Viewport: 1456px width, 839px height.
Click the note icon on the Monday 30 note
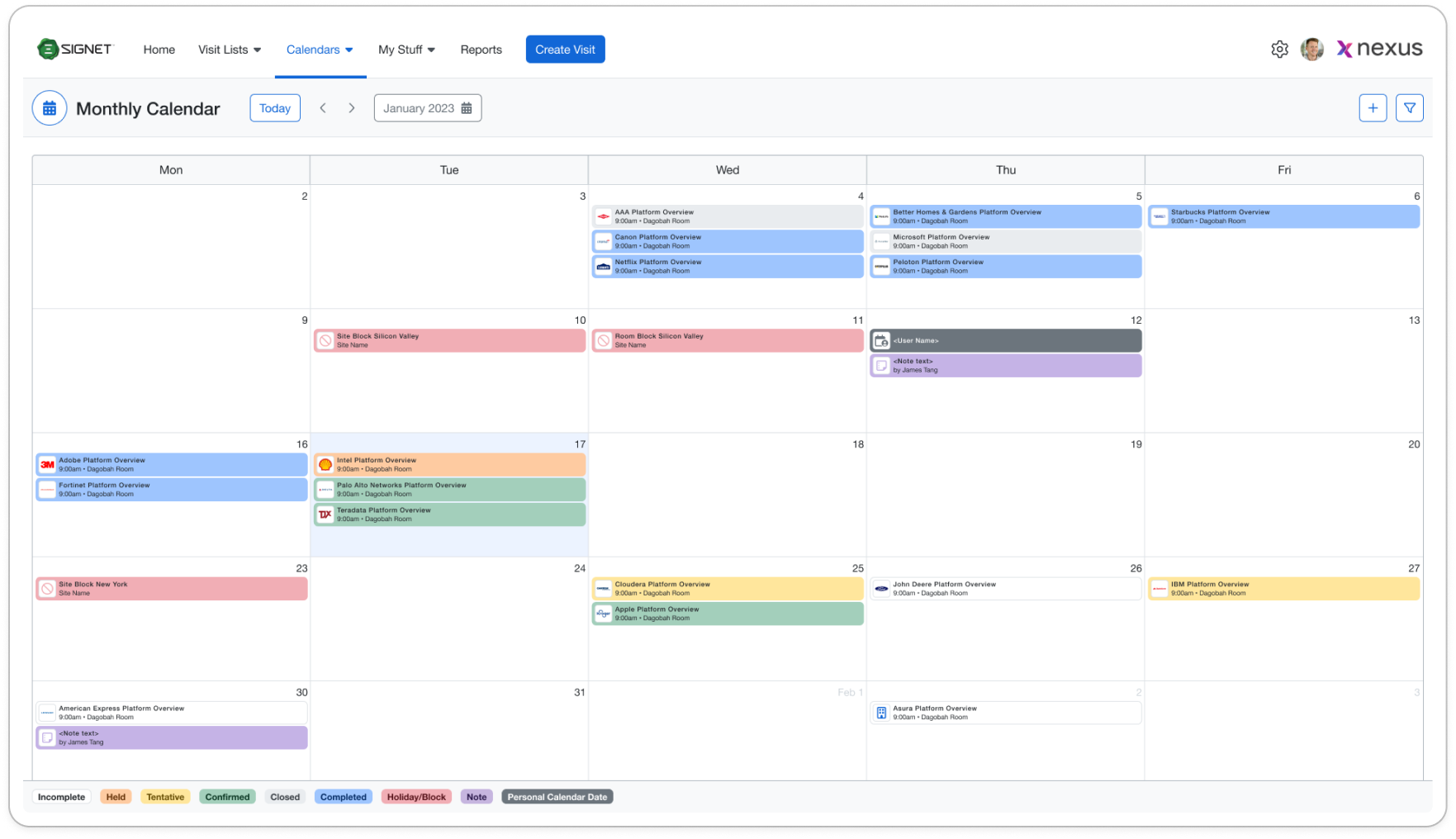47,737
